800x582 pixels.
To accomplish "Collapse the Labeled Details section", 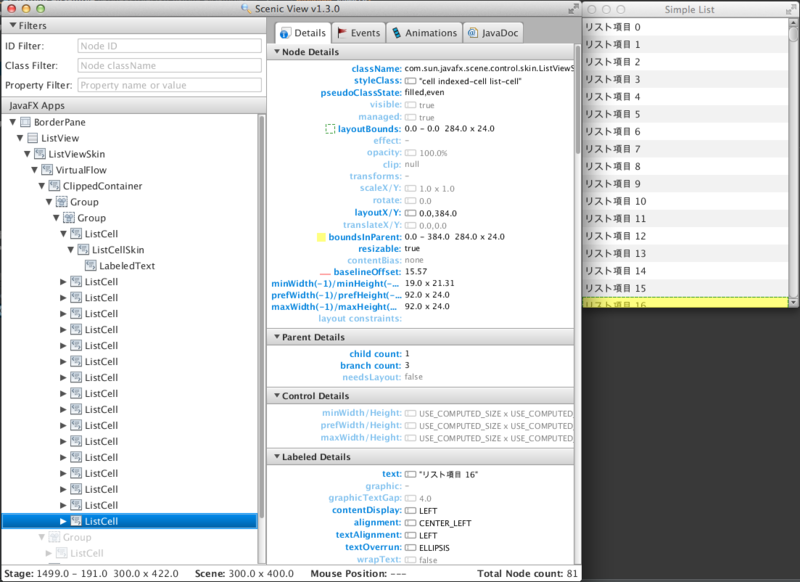I will [x=277, y=457].
